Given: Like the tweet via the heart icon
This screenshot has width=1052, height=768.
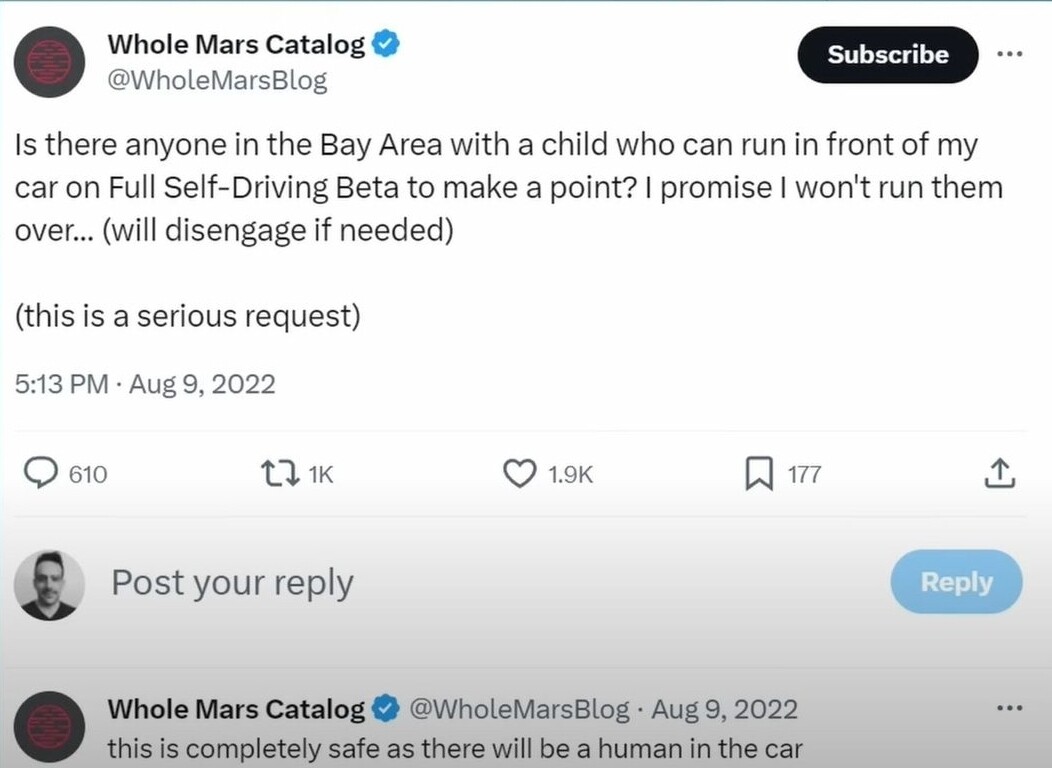Looking at the screenshot, I should [520, 474].
